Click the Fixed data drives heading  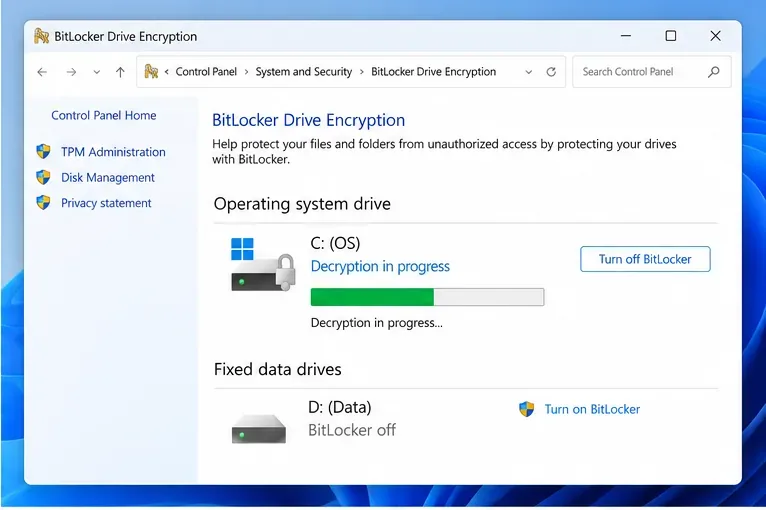coord(277,369)
